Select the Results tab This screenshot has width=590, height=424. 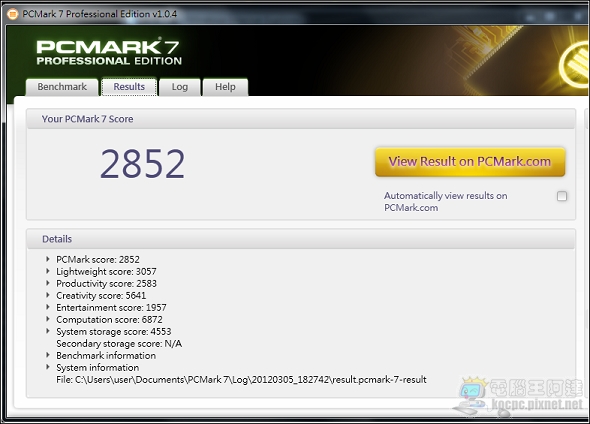coord(129,87)
